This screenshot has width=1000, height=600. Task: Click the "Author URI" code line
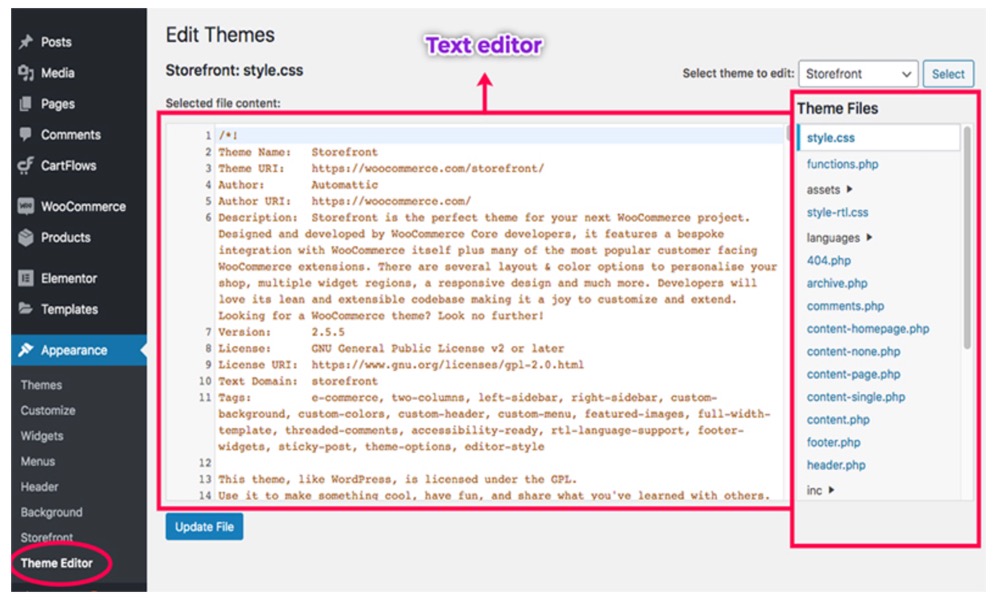(x=344, y=201)
